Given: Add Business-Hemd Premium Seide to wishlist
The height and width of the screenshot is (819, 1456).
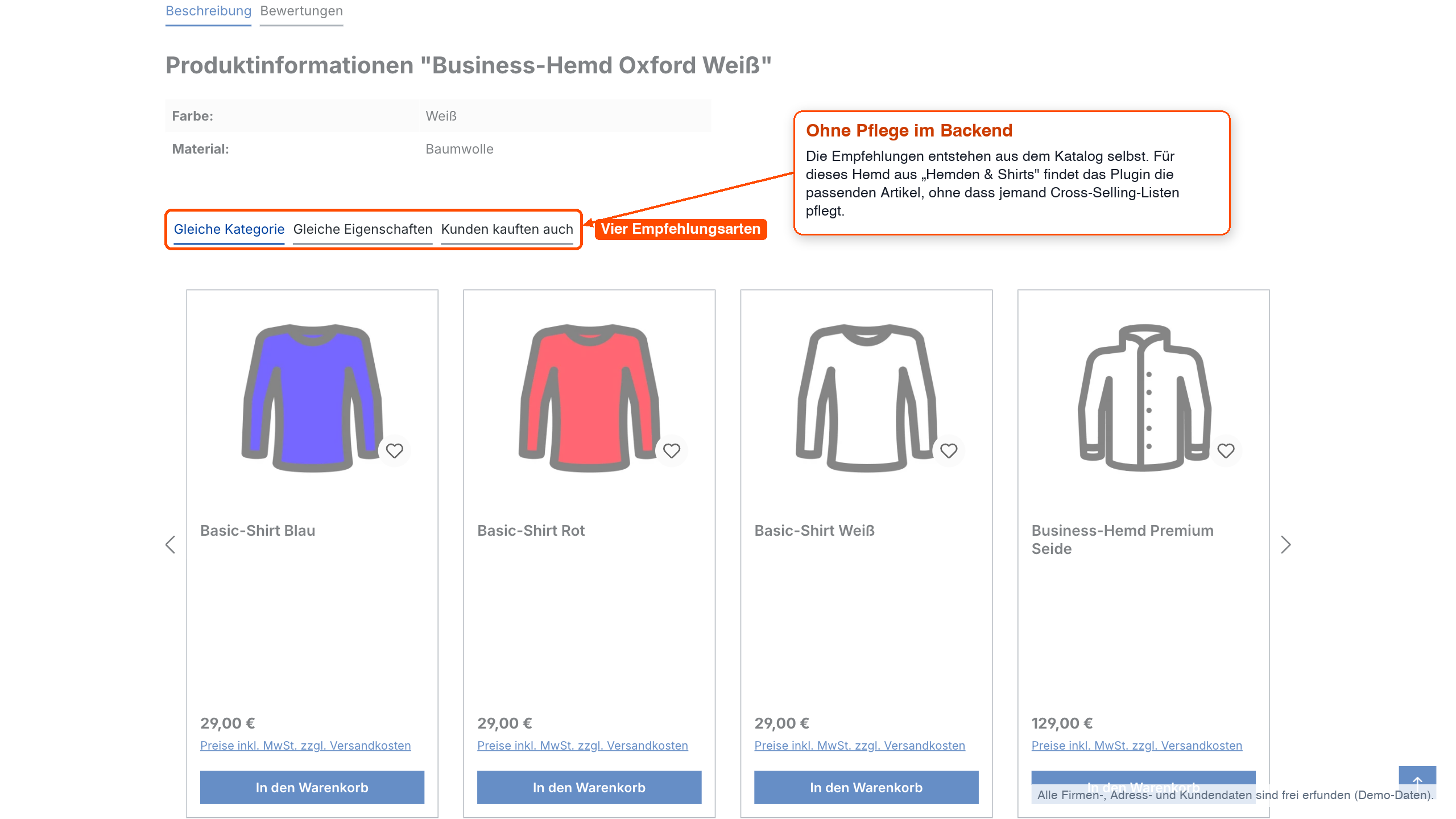Looking at the screenshot, I should click(x=1225, y=450).
